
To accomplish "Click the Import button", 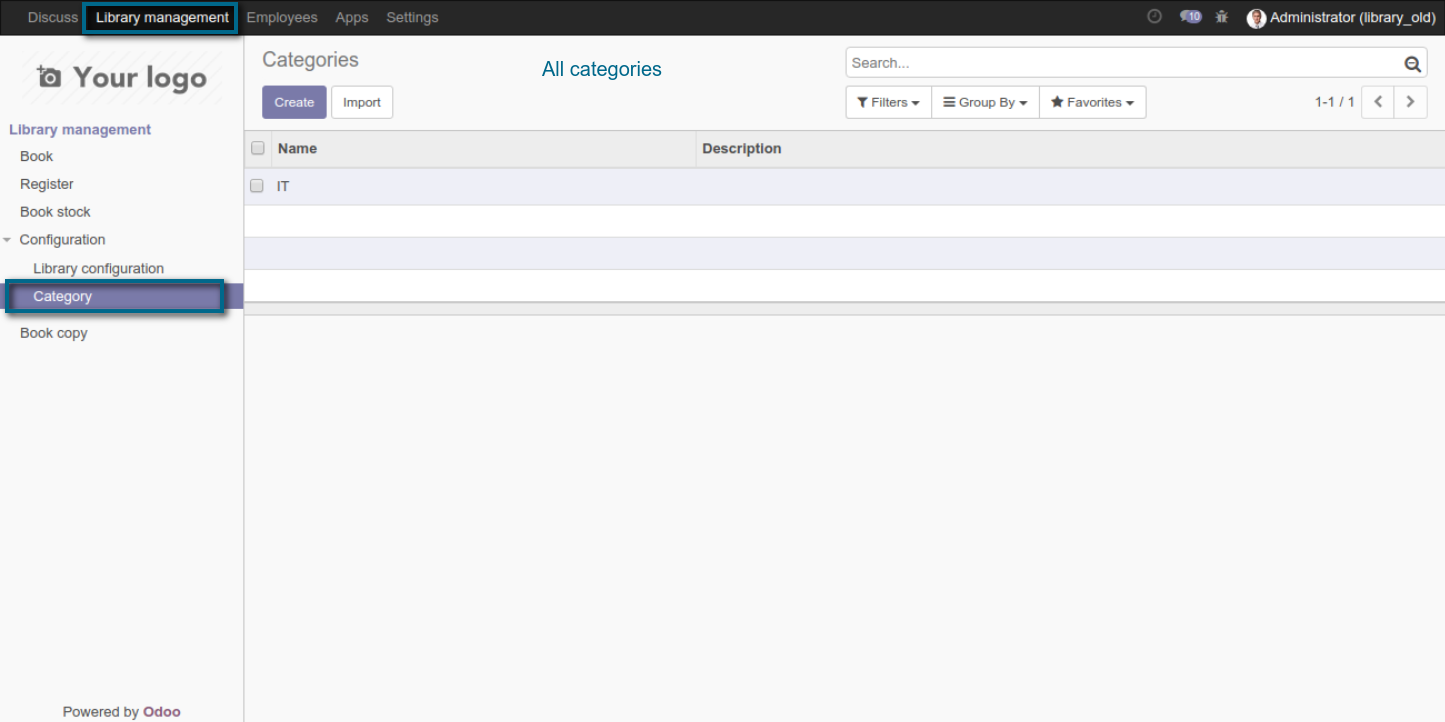I will tap(362, 102).
